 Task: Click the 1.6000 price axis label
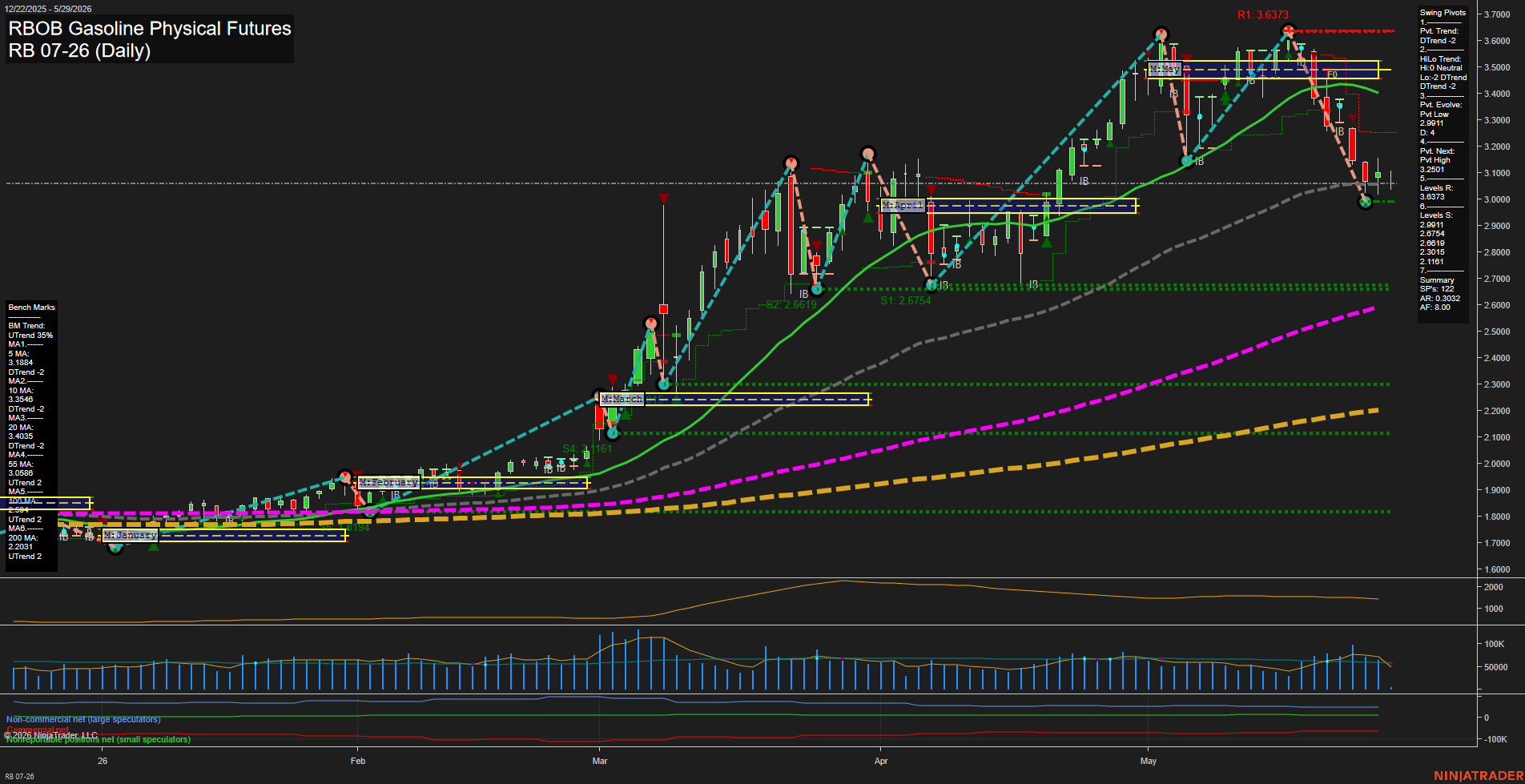(x=1496, y=569)
